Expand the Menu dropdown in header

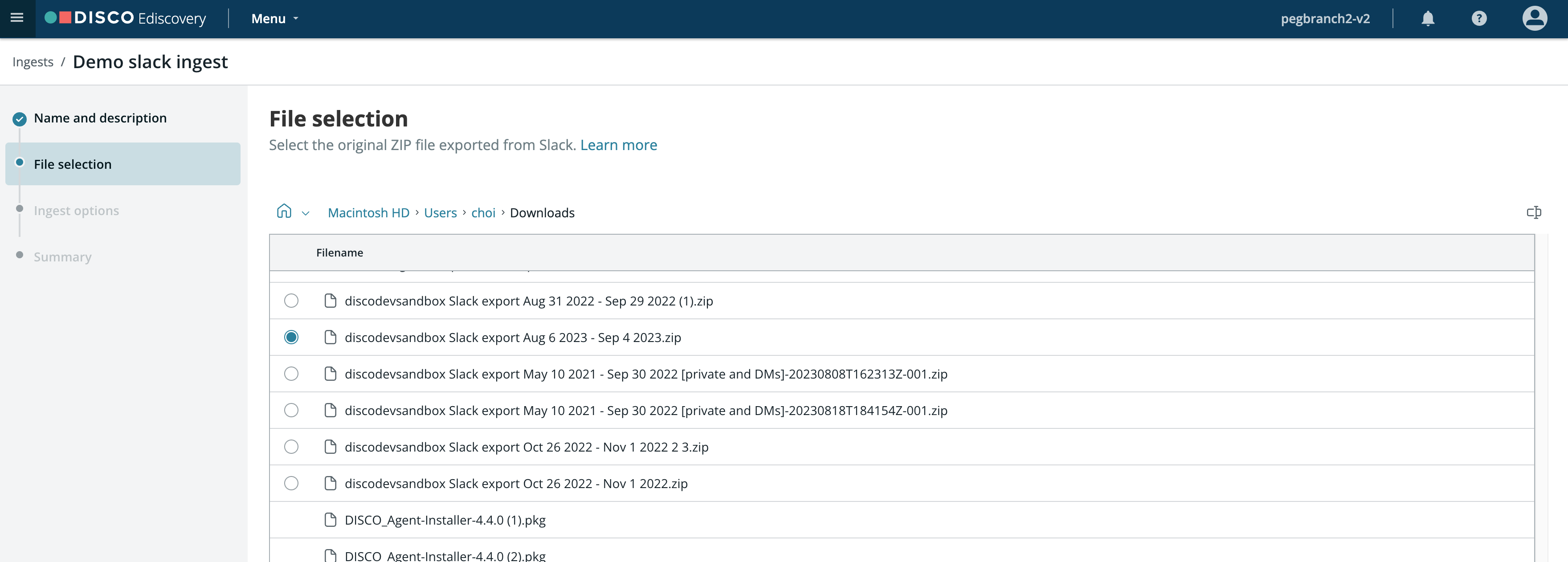click(274, 19)
